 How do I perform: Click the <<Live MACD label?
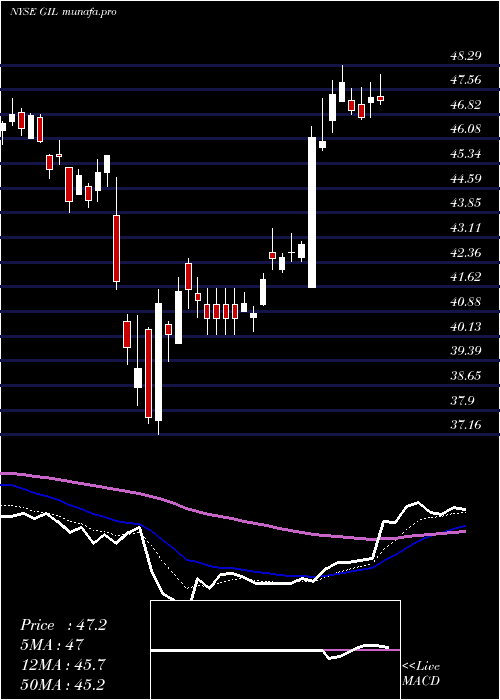(421, 674)
